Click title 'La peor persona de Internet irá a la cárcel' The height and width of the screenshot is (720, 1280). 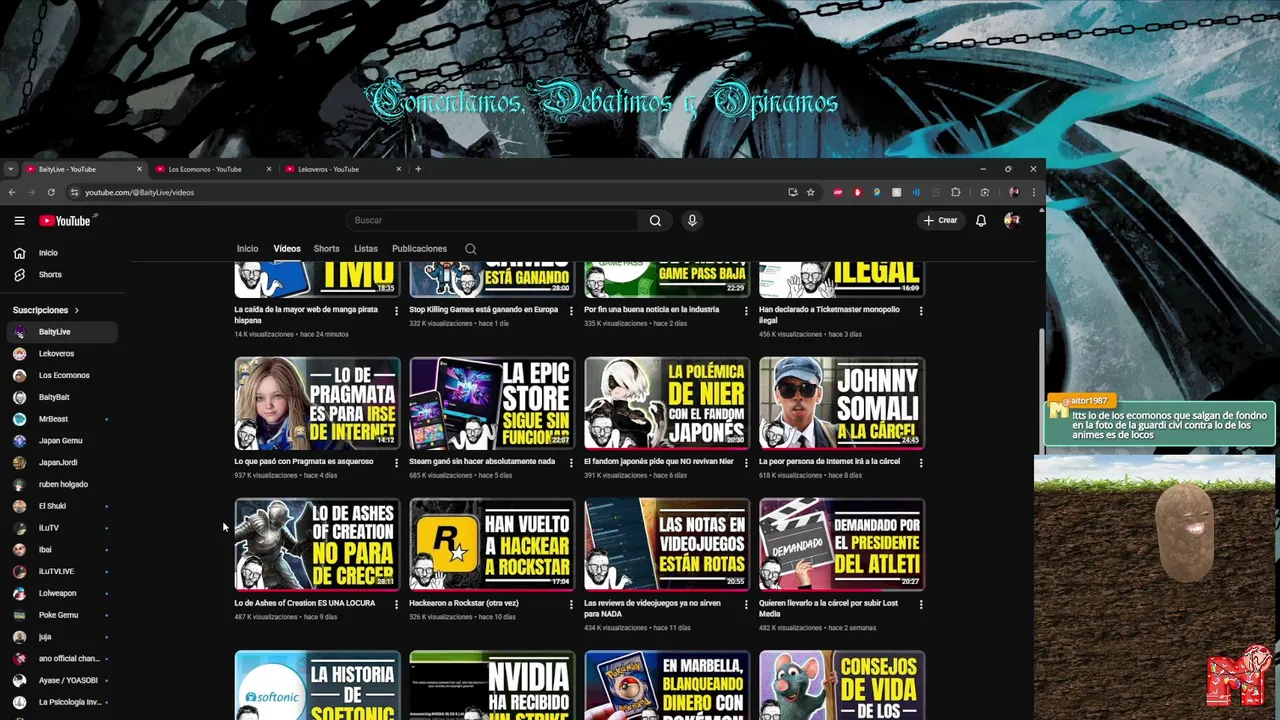[829, 462]
